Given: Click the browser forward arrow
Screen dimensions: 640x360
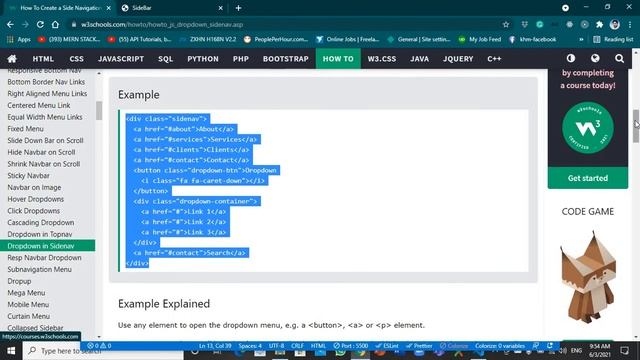Looking at the screenshot, I should [25, 24].
